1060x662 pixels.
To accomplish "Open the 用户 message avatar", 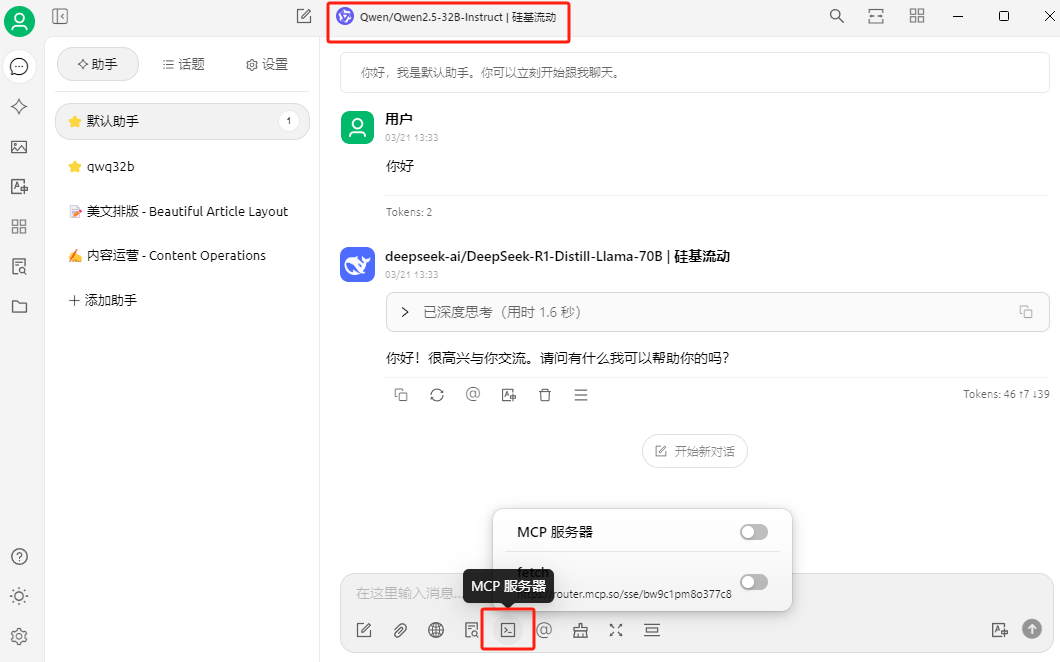I will pyautogui.click(x=358, y=127).
